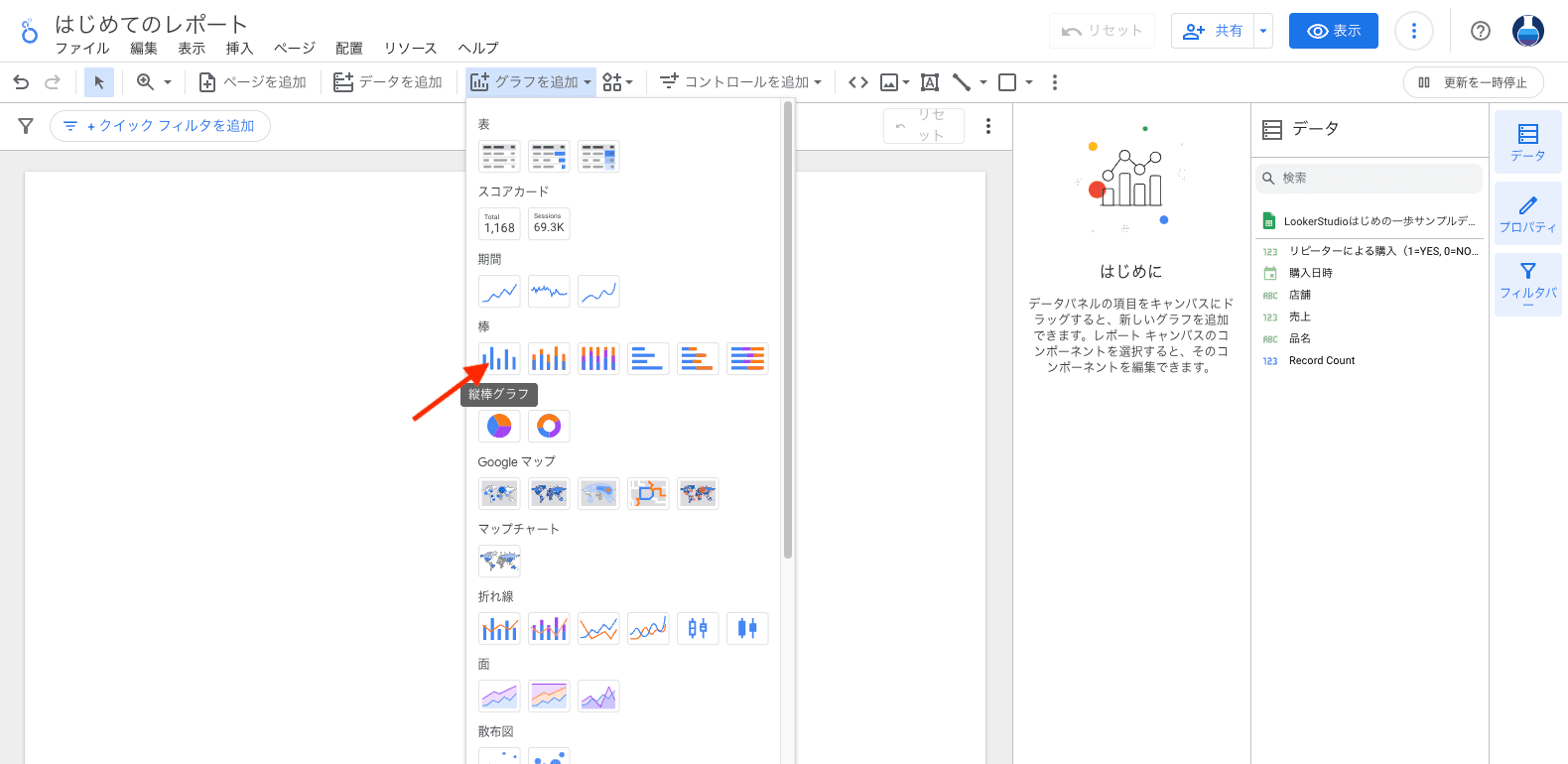Choose the pie chart icon
The image size is (1568, 764).
pyautogui.click(x=499, y=426)
